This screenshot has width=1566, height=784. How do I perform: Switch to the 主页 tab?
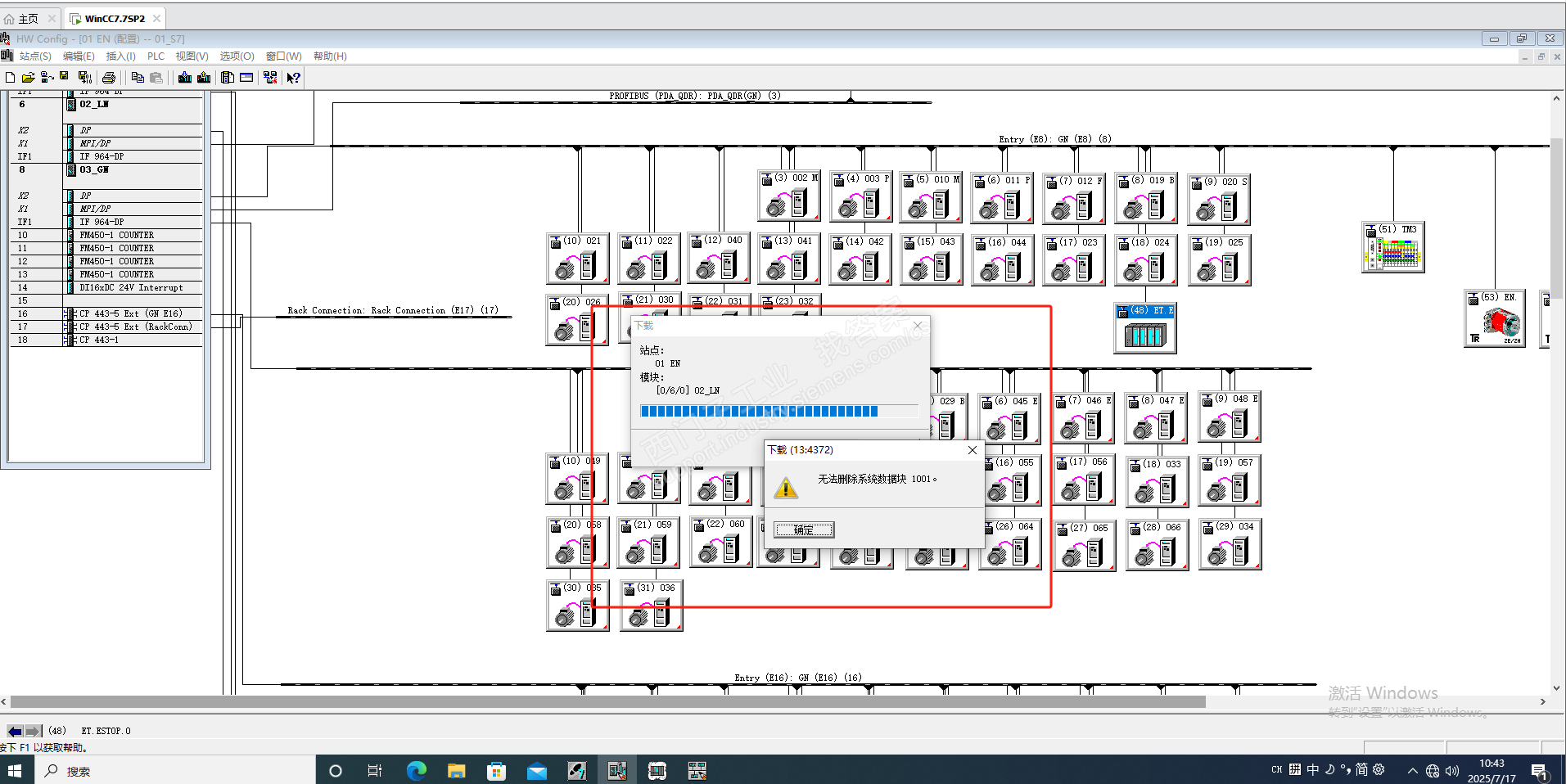[x=29, y=18]
